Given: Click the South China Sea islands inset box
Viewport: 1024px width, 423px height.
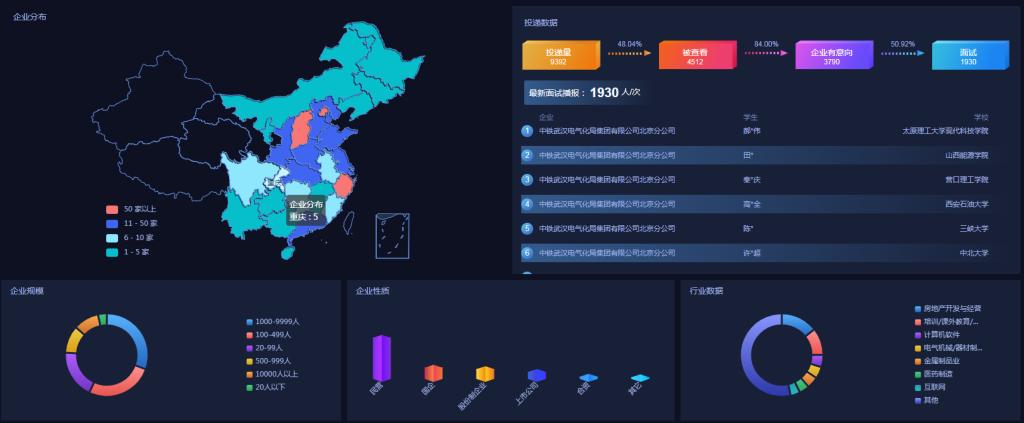Looking at the screenshot, I should click(392, 237).
